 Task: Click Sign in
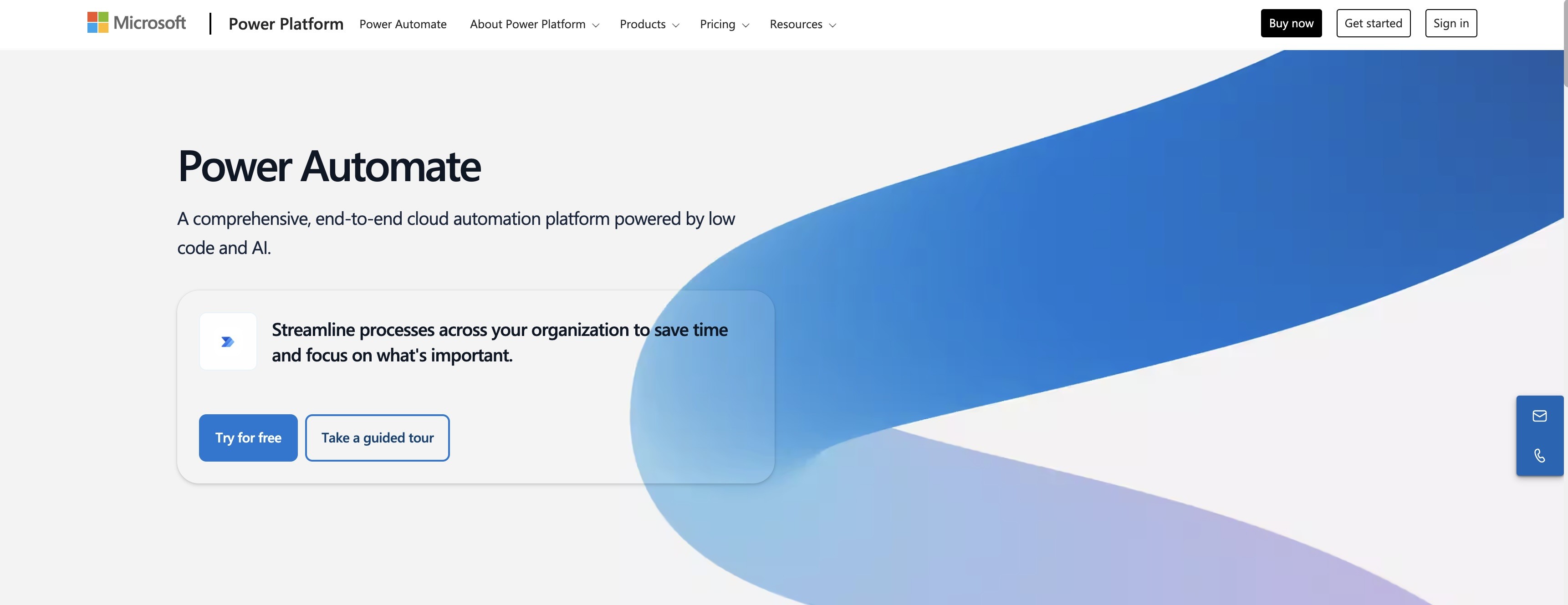coord(1451,23)
